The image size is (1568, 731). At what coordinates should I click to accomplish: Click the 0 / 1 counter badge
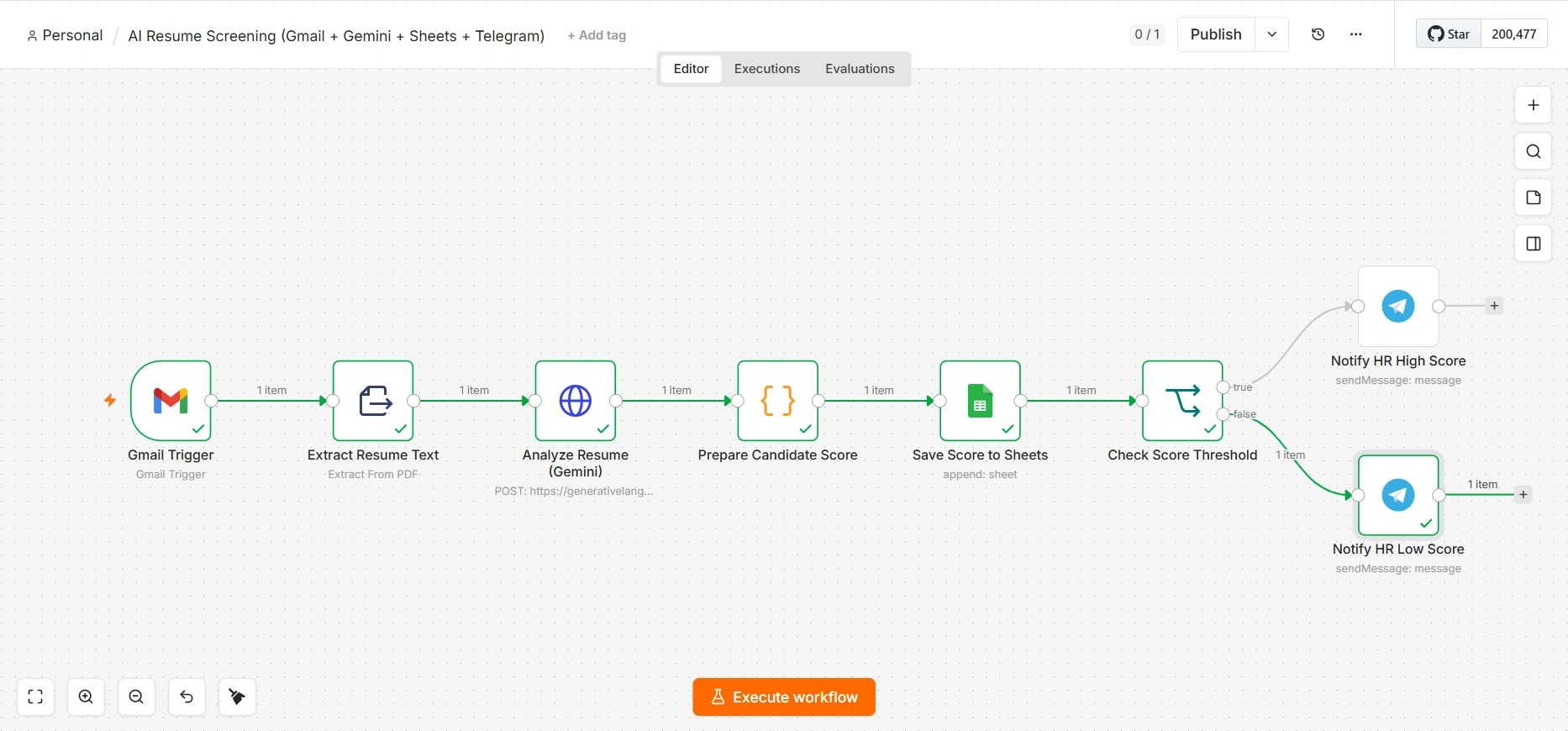[x=1147, y=34]
